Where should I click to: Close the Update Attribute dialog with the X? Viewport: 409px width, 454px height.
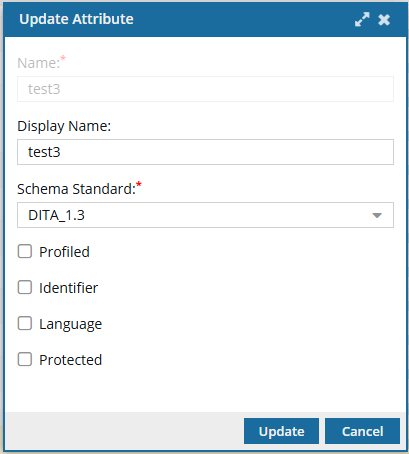384,20
